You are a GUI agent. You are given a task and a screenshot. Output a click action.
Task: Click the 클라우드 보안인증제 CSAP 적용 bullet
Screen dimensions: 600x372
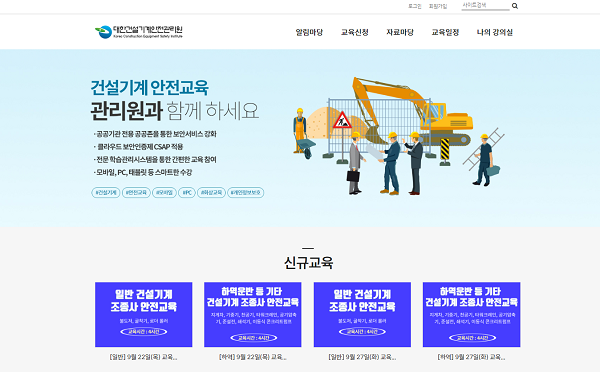(x=139, y=147)
